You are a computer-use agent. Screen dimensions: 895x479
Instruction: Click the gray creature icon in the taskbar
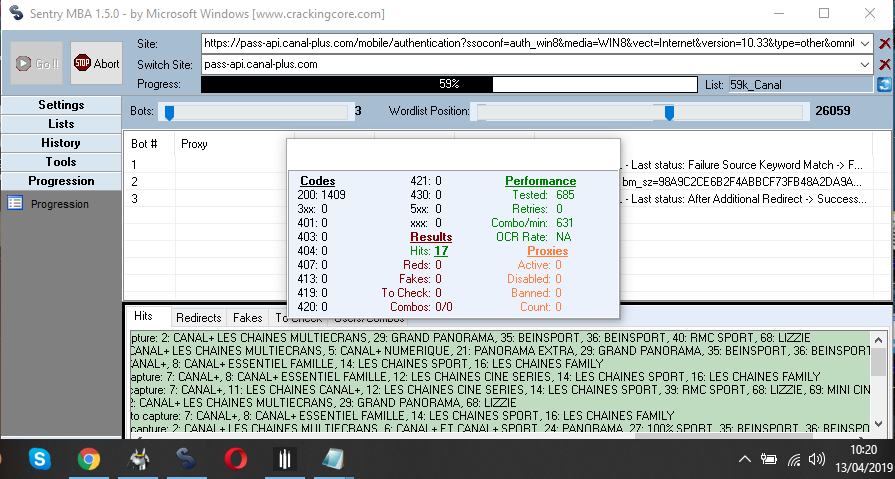[138, 458]
